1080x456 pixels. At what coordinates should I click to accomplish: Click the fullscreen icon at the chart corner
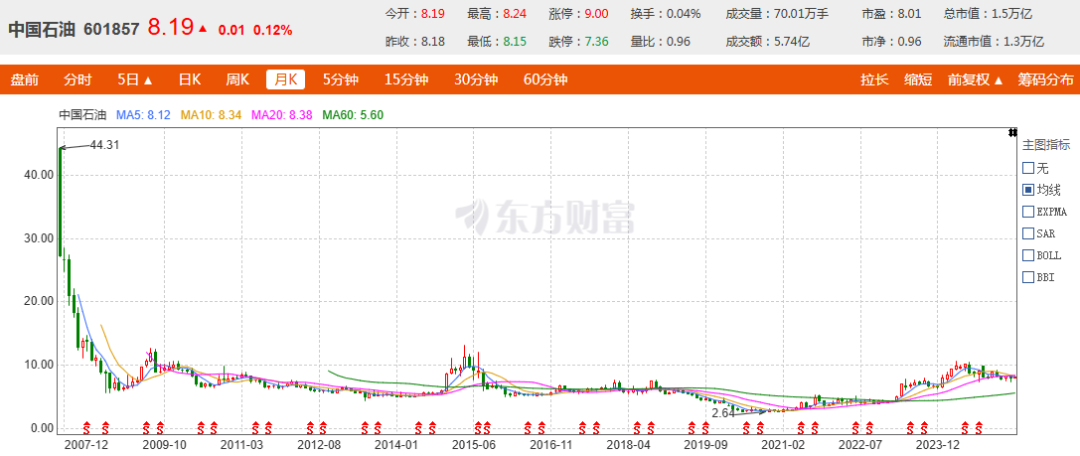[x=1012, y=132]
